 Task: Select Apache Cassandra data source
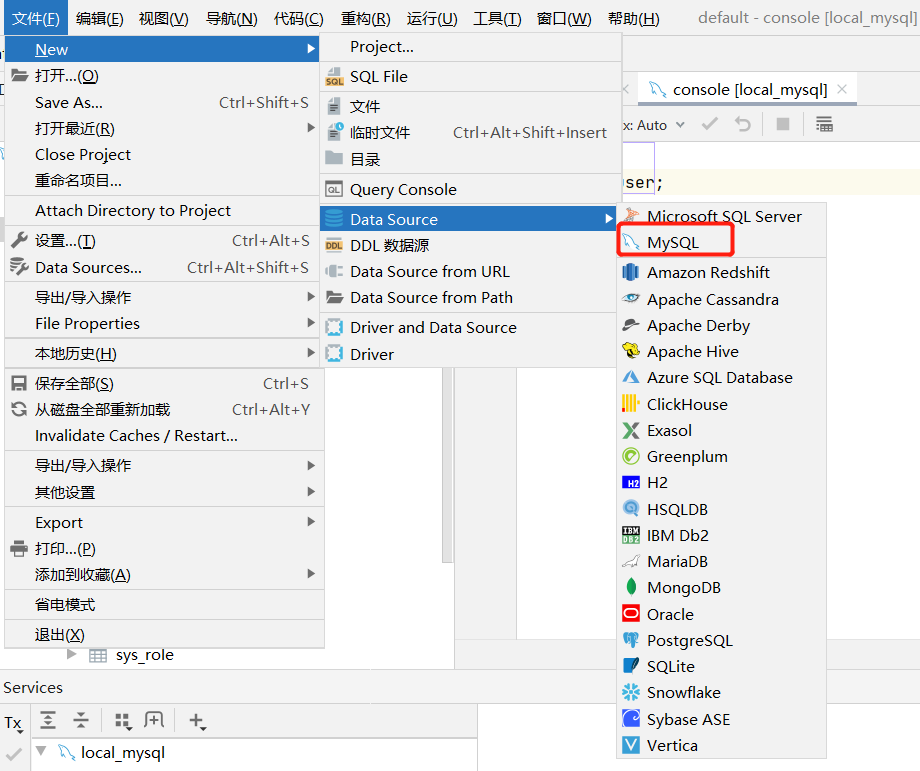coord(722,299)
